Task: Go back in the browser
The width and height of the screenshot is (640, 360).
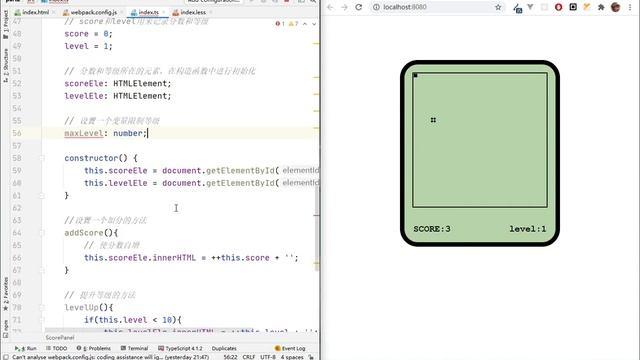Action: [x=330, y=7]
